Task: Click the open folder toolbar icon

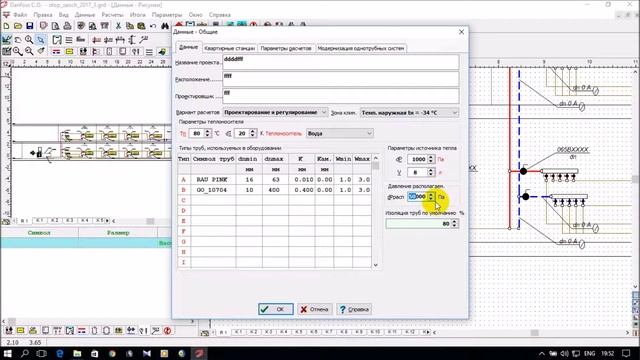Action: coord(18,26)
